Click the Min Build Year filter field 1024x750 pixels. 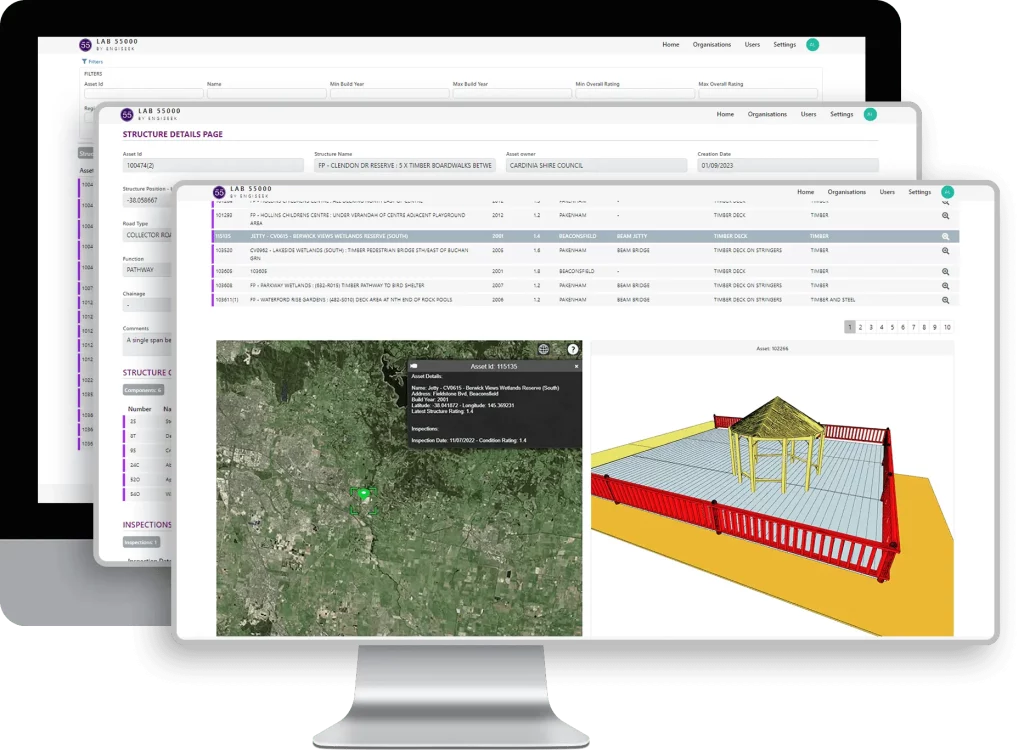point(388,94)
